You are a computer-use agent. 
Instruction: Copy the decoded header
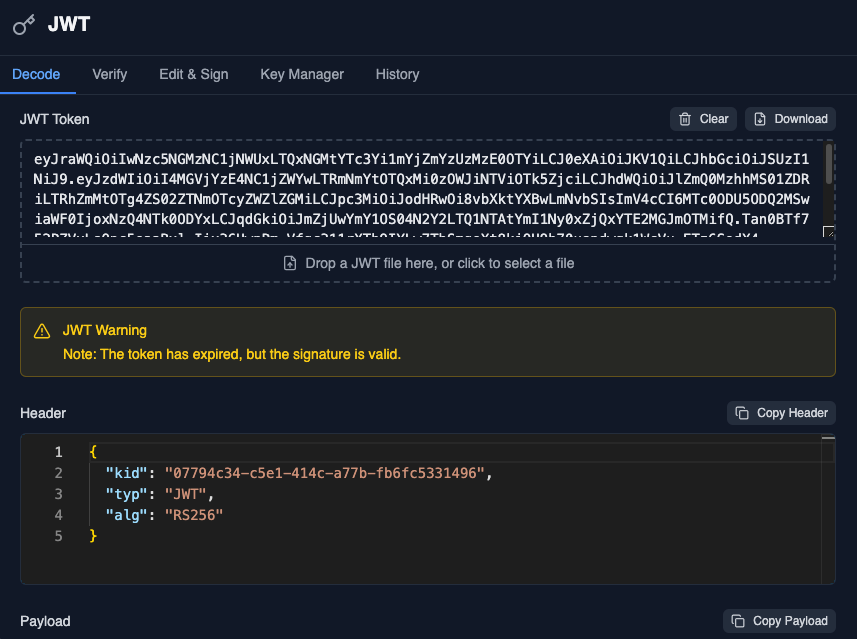point(782,413)
